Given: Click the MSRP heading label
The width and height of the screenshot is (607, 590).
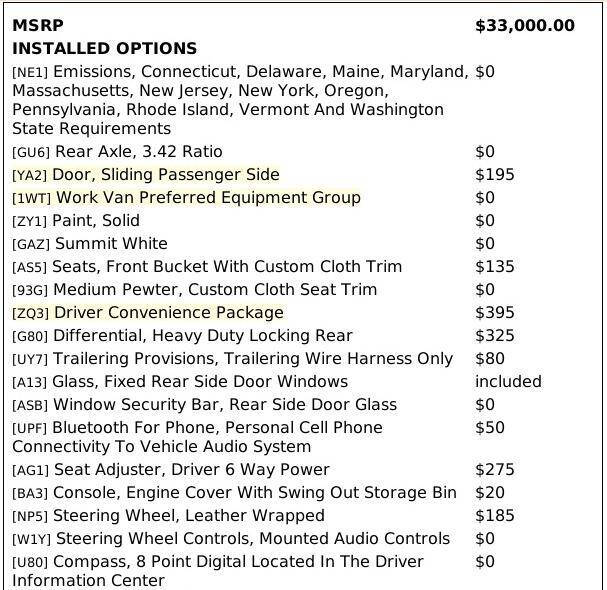Looking at the screenshot, I should click(x=38, y=26).
